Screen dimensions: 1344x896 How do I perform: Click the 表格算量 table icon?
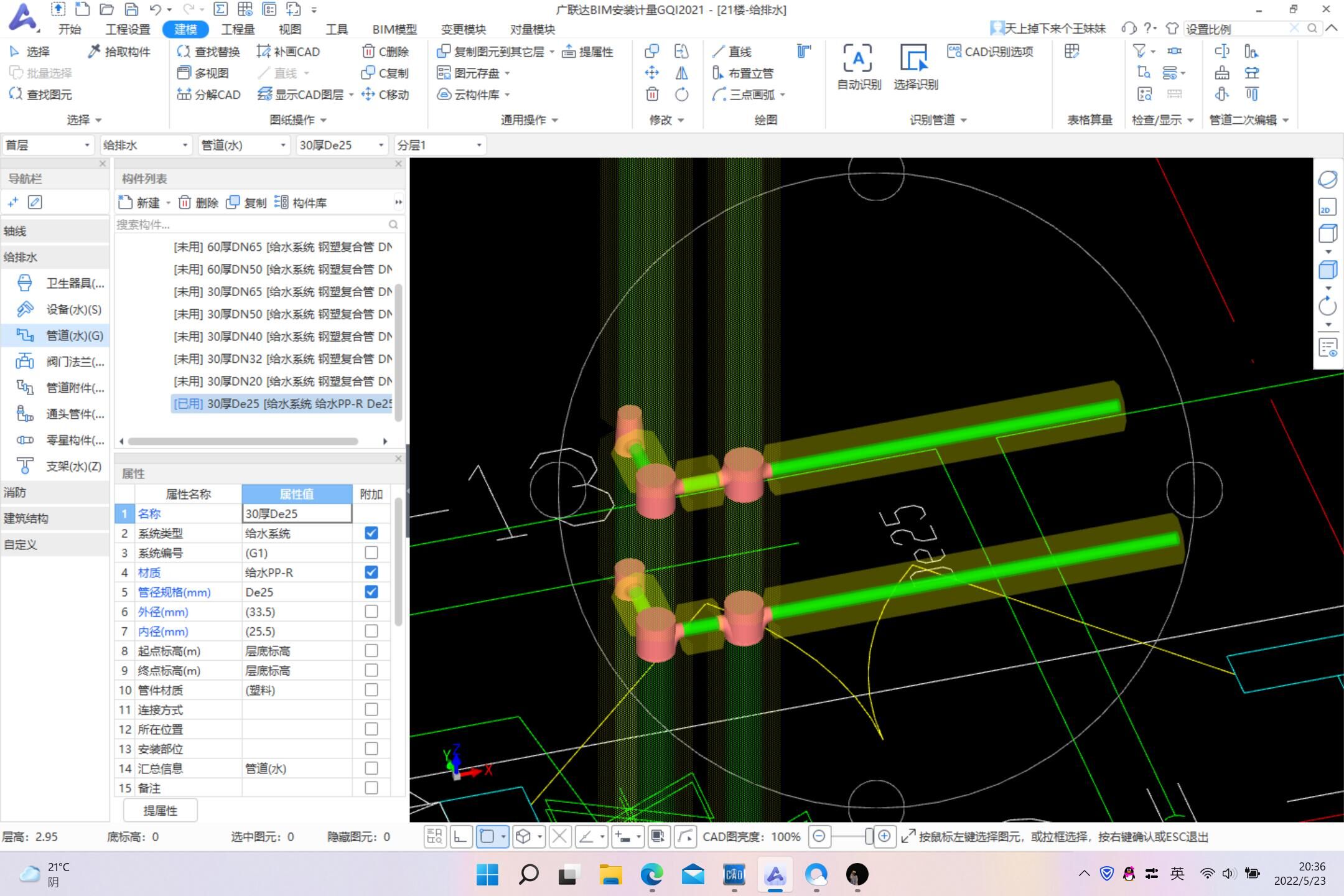(x=1071, y=52)
